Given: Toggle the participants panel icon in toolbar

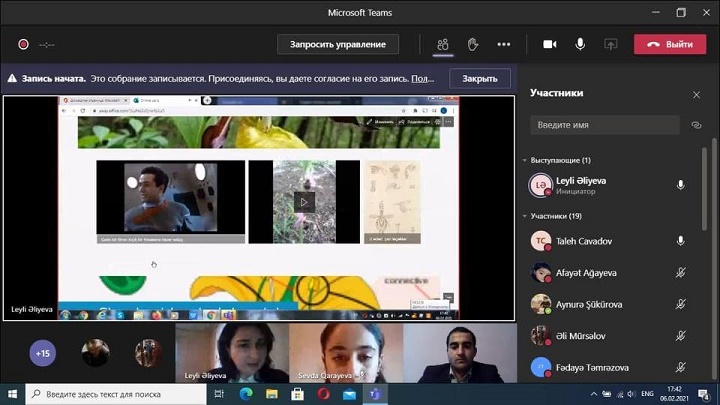Looking at the screenshot, I should pos(442,44).
